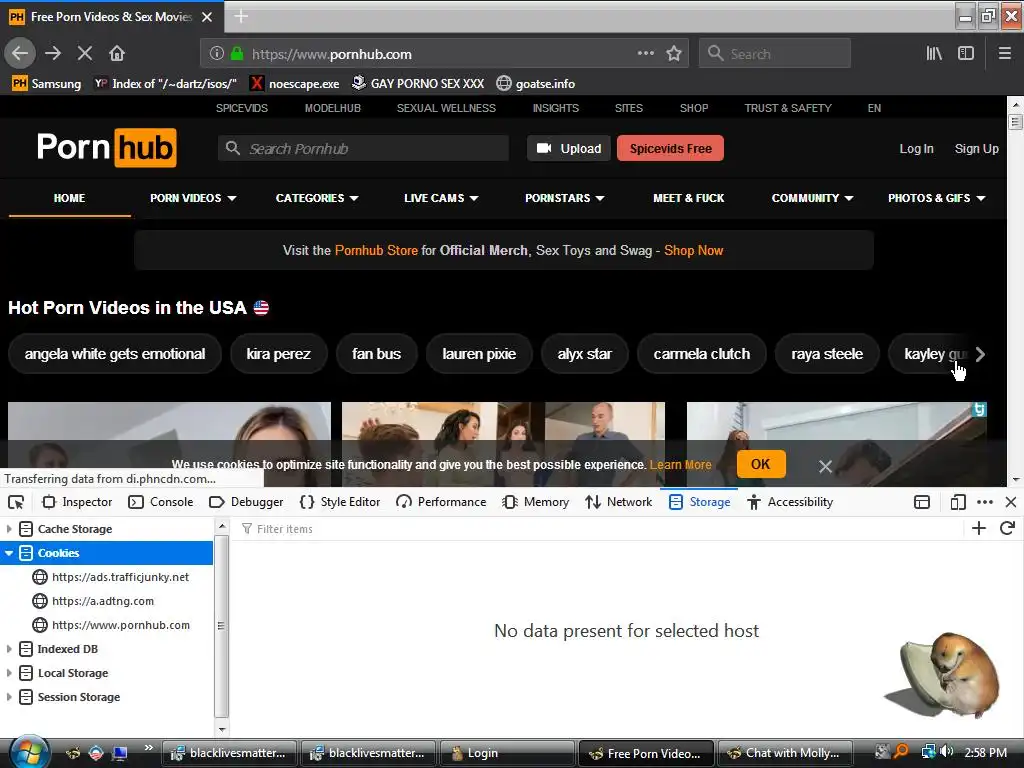The width and height of the screenshot is (1024, 768).
Task: Show next trending chips with the right arrow
Action: [980, 354]
